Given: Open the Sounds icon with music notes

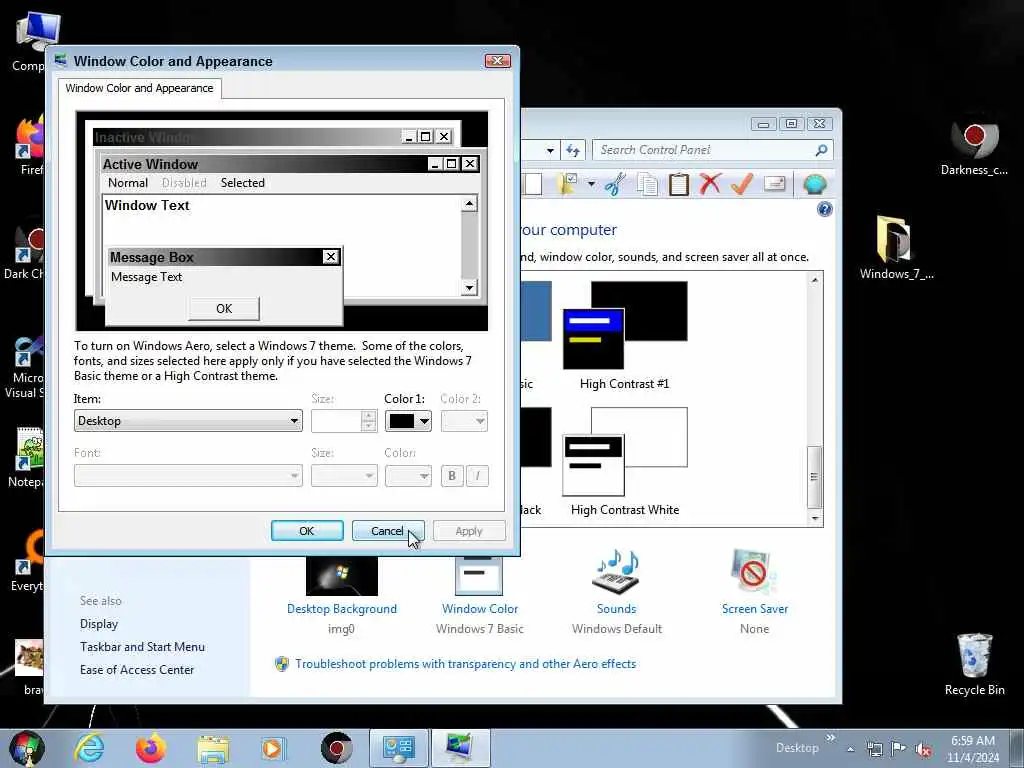Looking at the screenshot, I should pyautogui.click(x=616, y=571).
